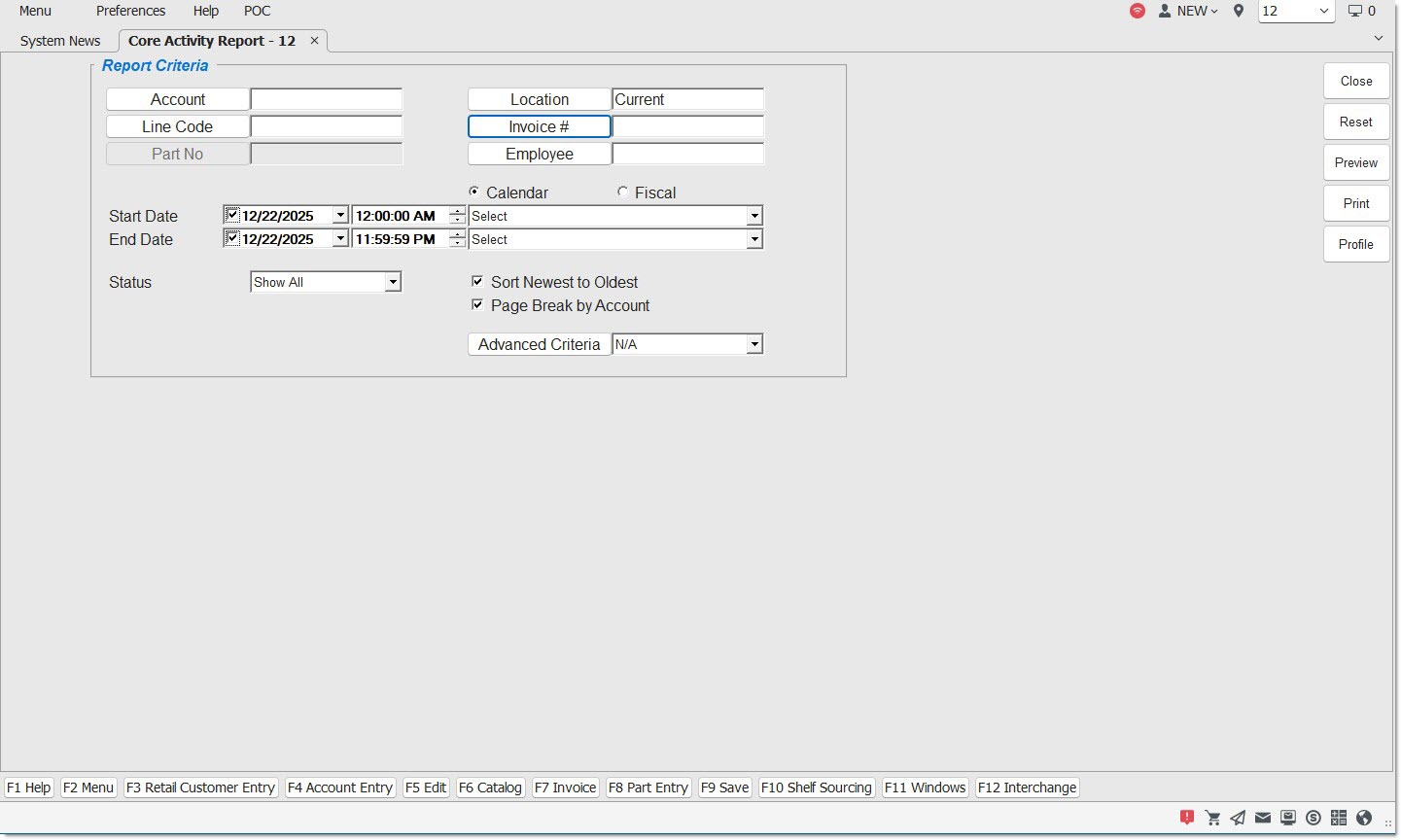1401x840 pixels.
Task: Disable Page Break by Account checkbox
Action: (477, 305)
